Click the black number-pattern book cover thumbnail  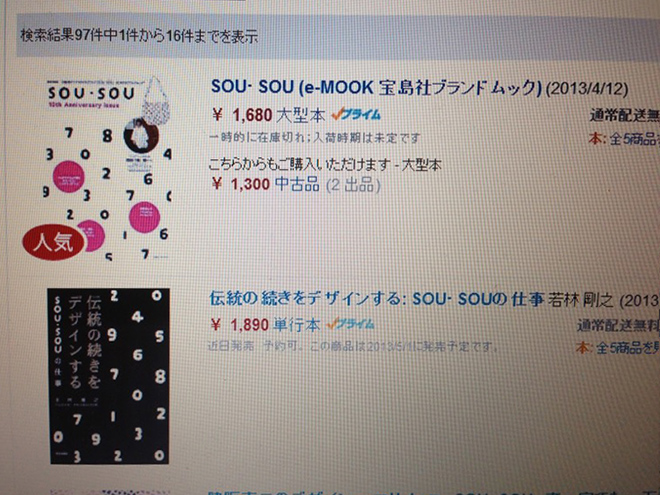(x=109, y=376)
